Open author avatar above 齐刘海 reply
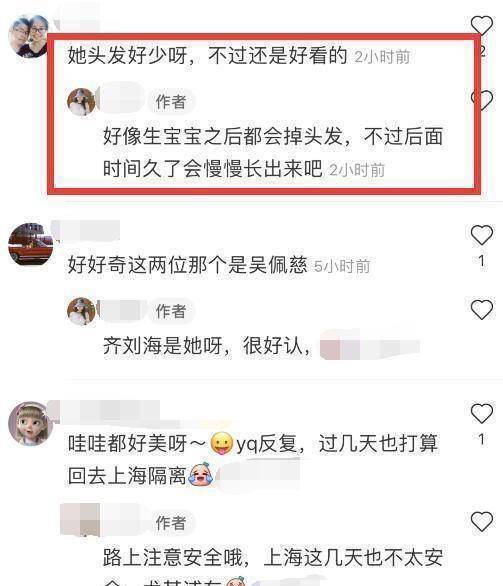This screenshot has height=586, width=503. pyautogui.click(x=81, y=311)
